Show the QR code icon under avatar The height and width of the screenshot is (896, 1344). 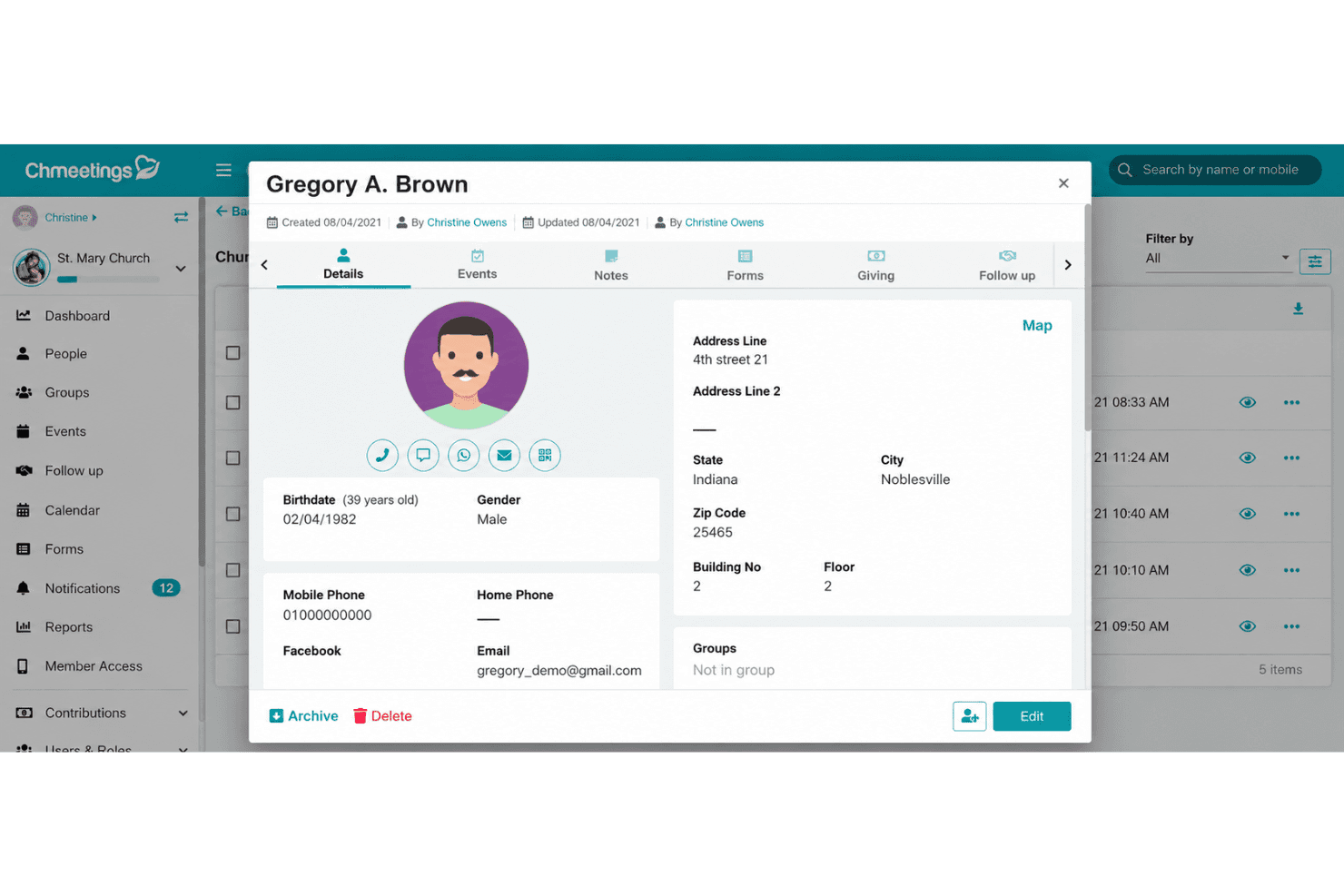pyautogui.click(x=545, y=455)
